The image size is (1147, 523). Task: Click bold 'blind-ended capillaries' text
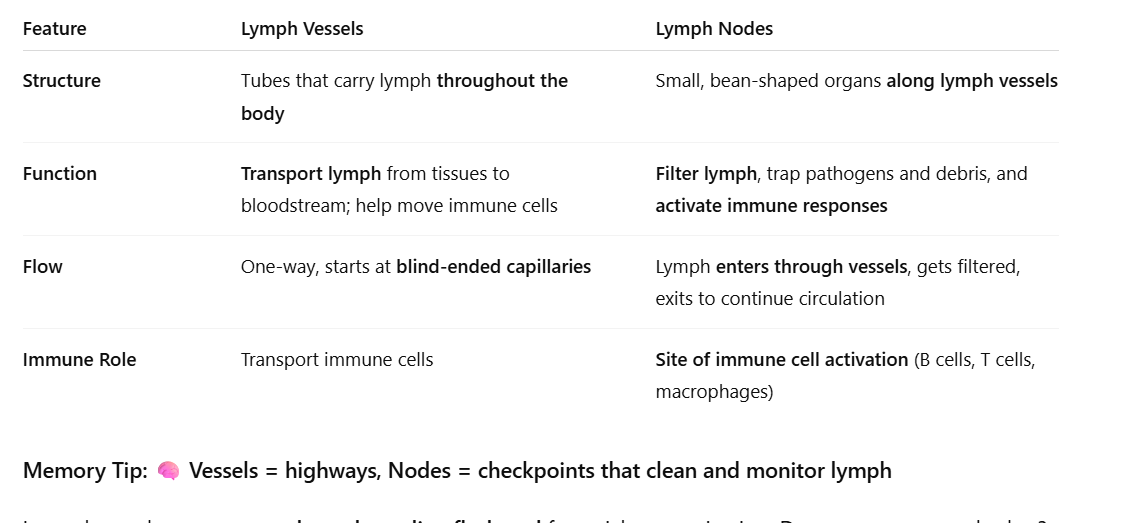click(x=493, y=267)
